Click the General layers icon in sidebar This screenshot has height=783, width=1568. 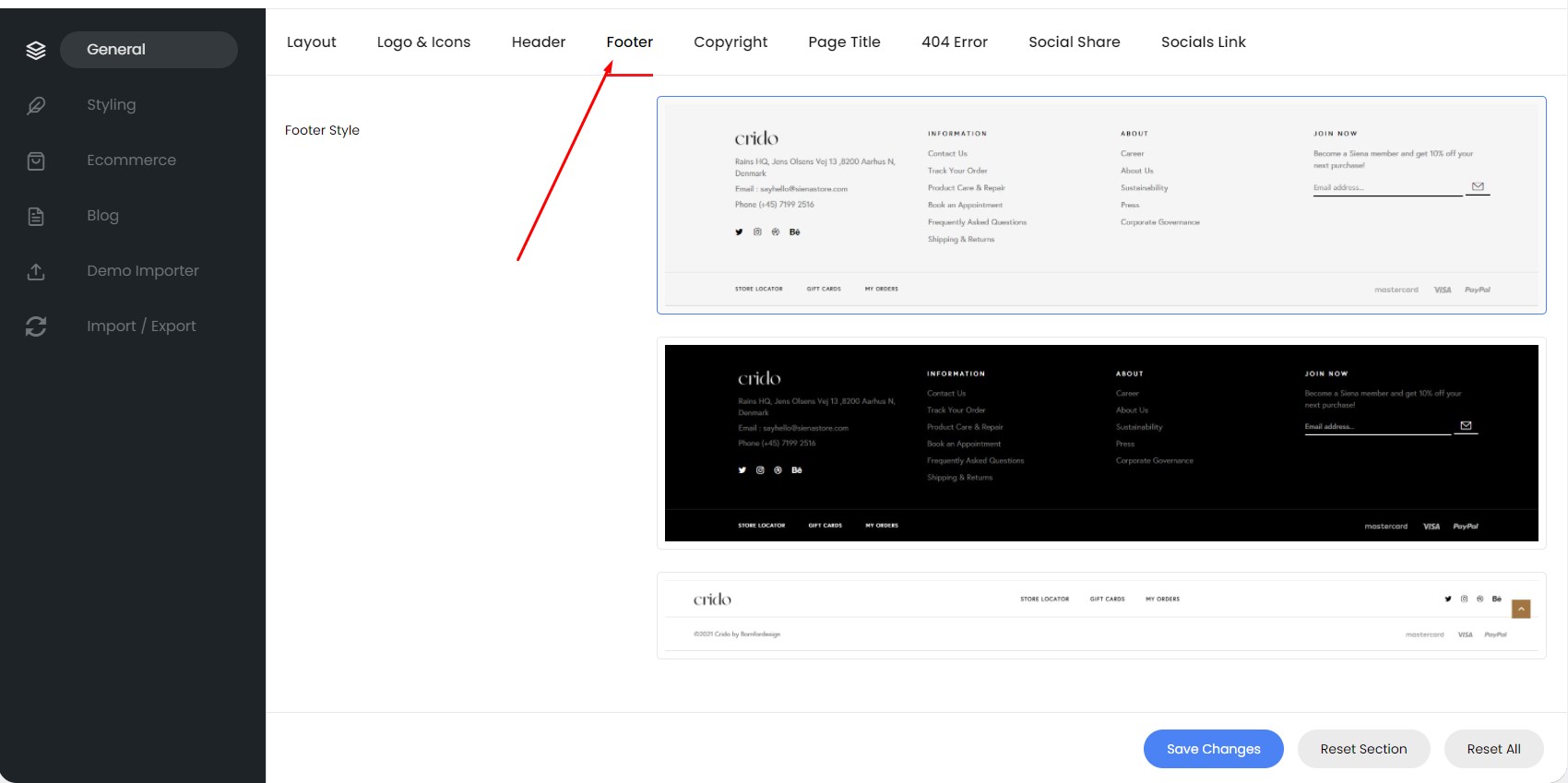point(36,50)
